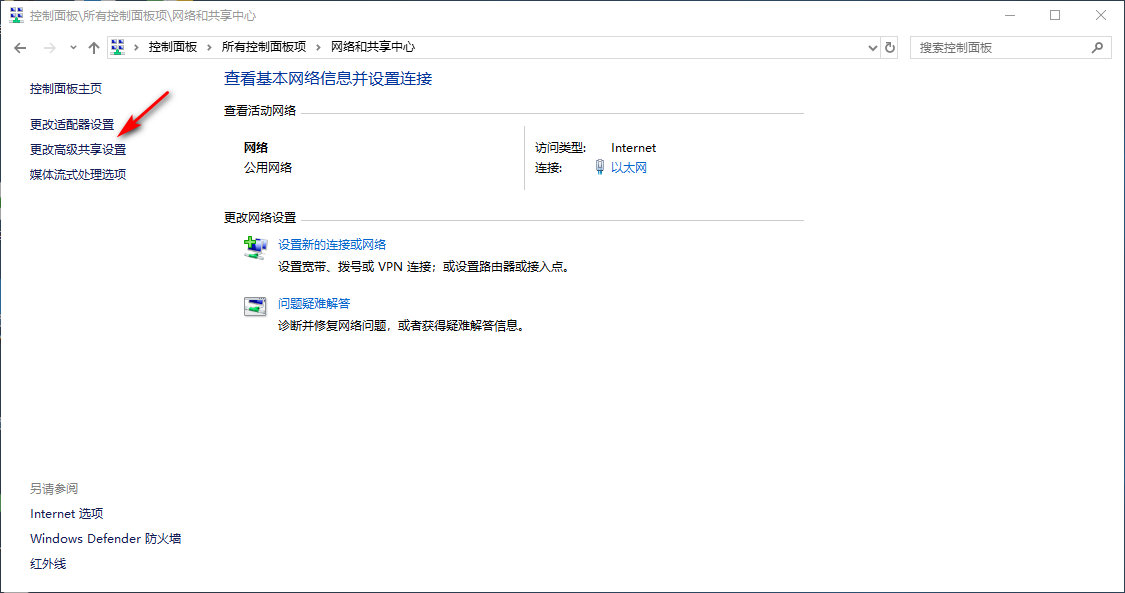
Task: Open Windows Defender 防火墙
Action: [x=107, y=538]
